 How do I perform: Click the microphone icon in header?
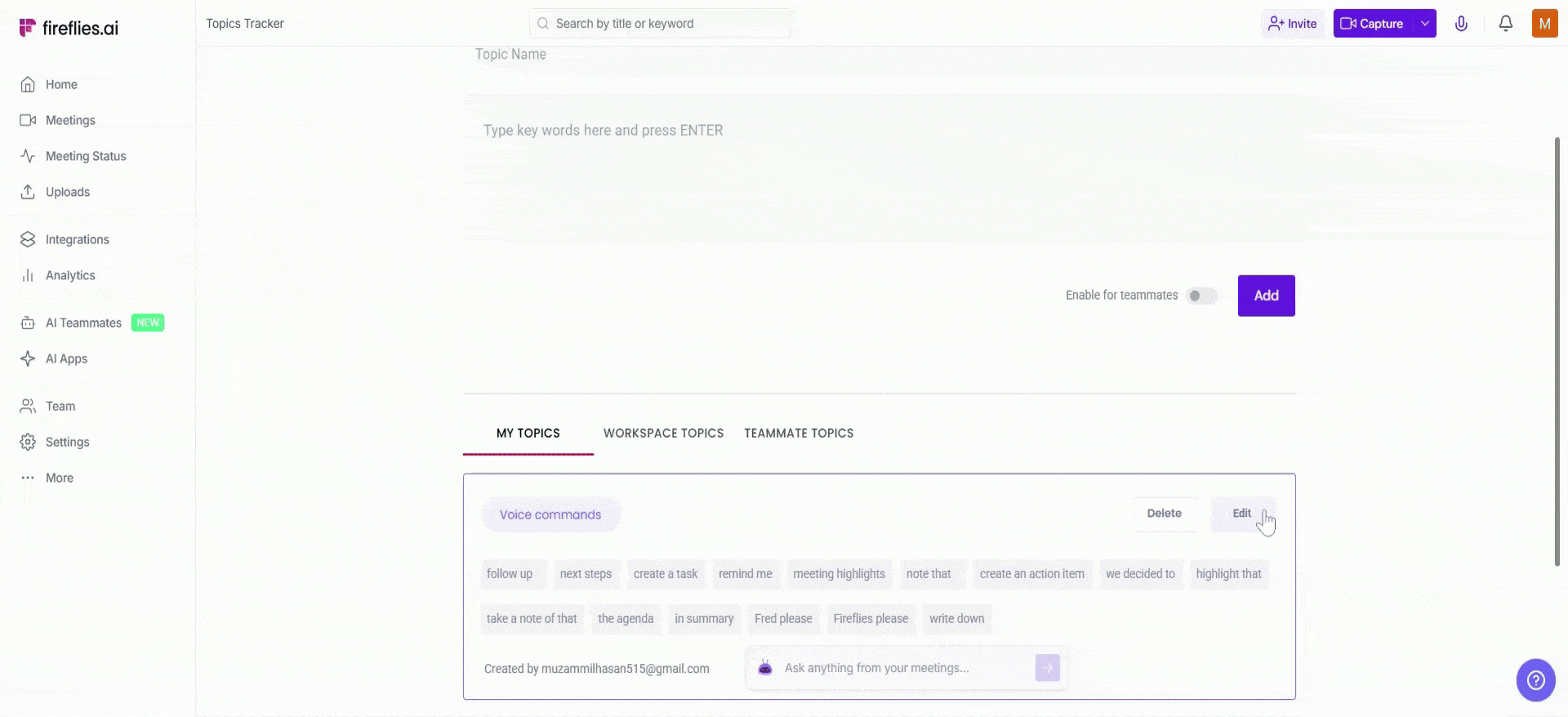[1462, 24]
